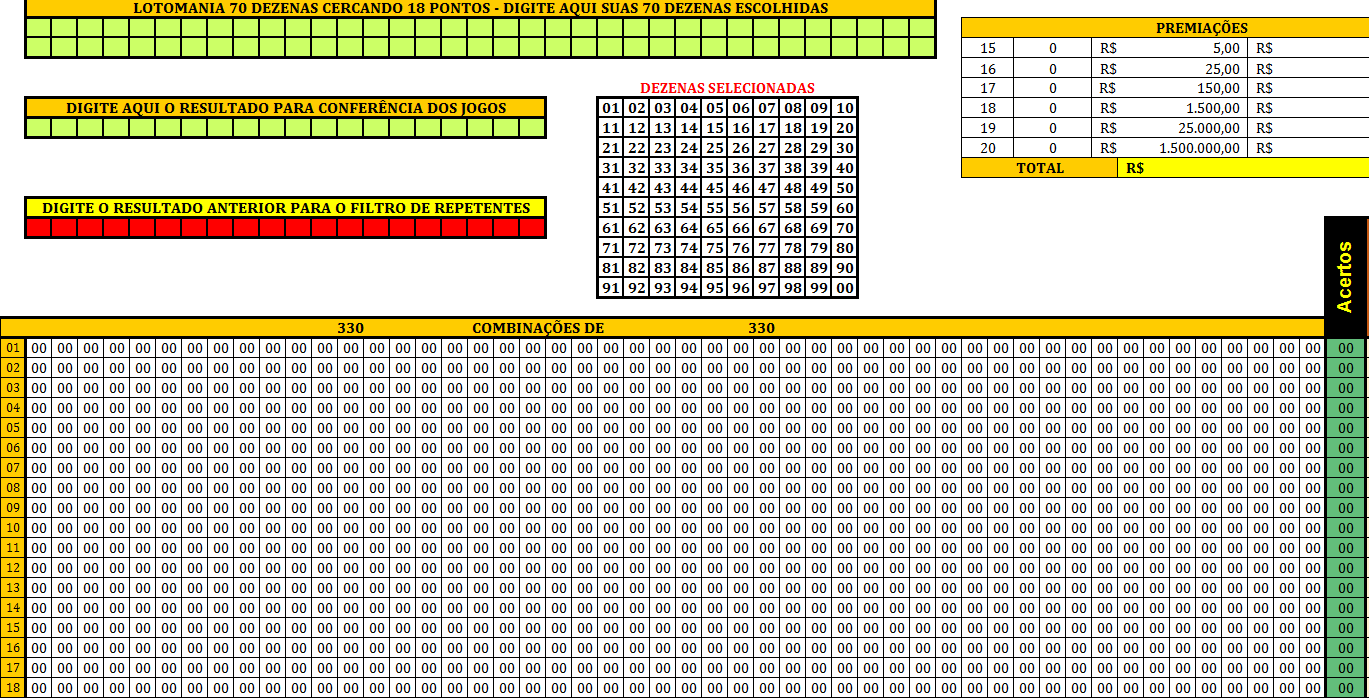Image resolution: width=1369 pixels, height=698 pixels.
Task: Select the red 'Dezenas Selecionadas' heading
Action: tap(727, 88)
